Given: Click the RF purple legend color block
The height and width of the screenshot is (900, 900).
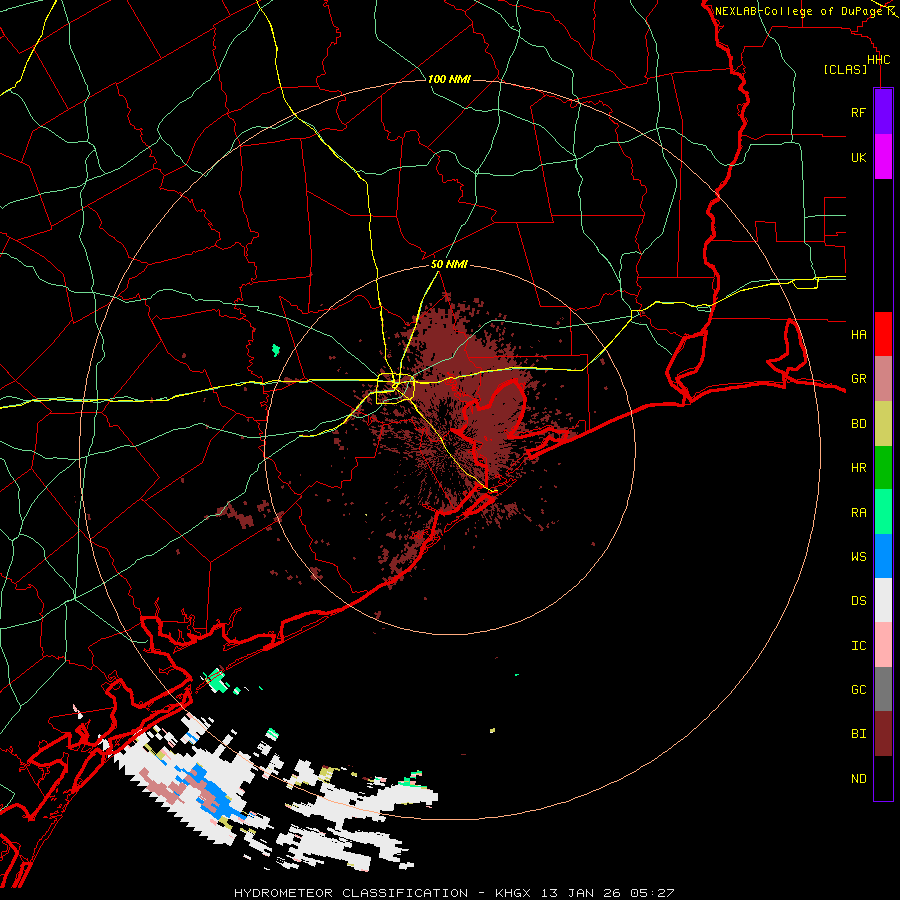Looking at the screenshot, I should tap(883, 112).
